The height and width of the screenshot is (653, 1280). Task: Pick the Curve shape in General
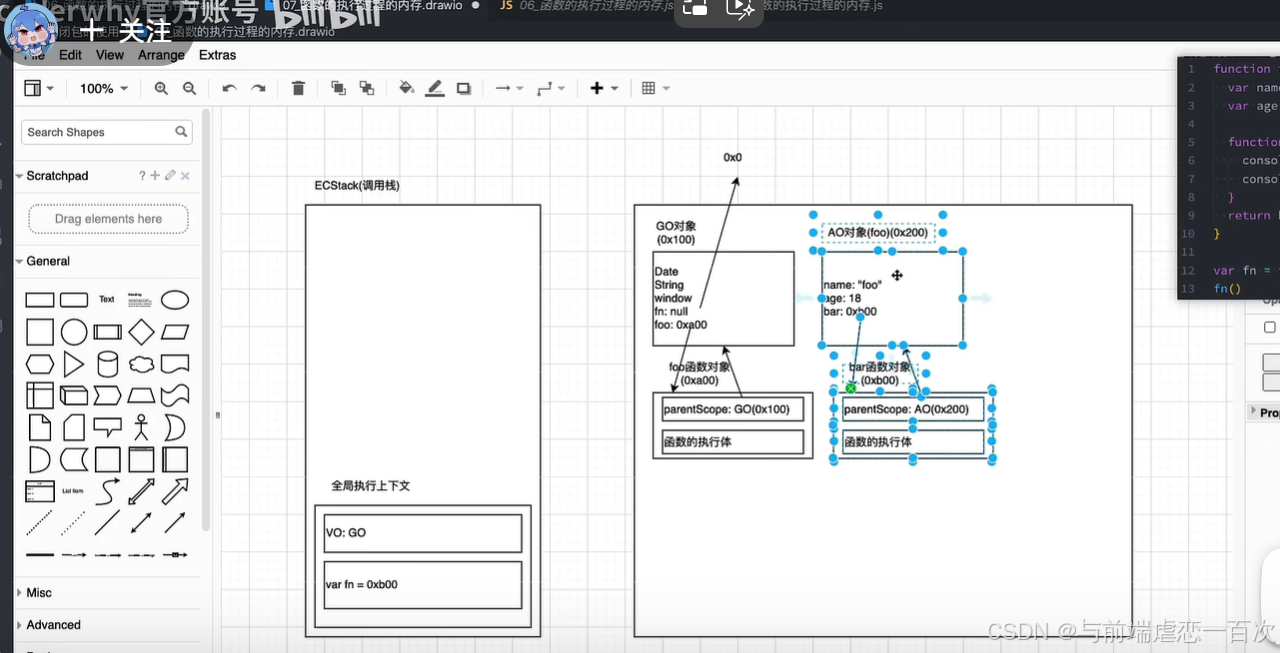point(107,491)
